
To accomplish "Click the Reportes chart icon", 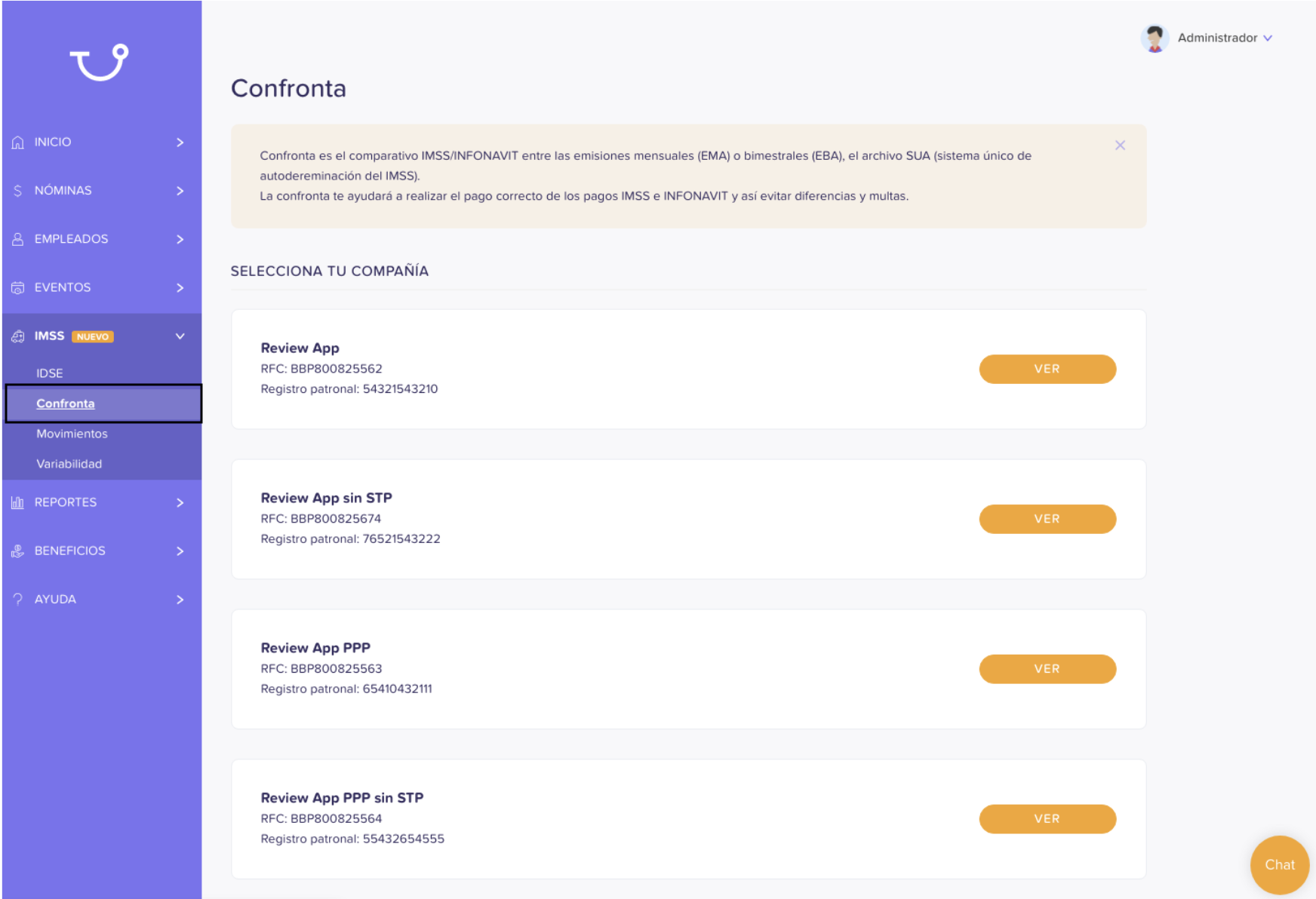I will pyautogui.click(x=18, y=502).
